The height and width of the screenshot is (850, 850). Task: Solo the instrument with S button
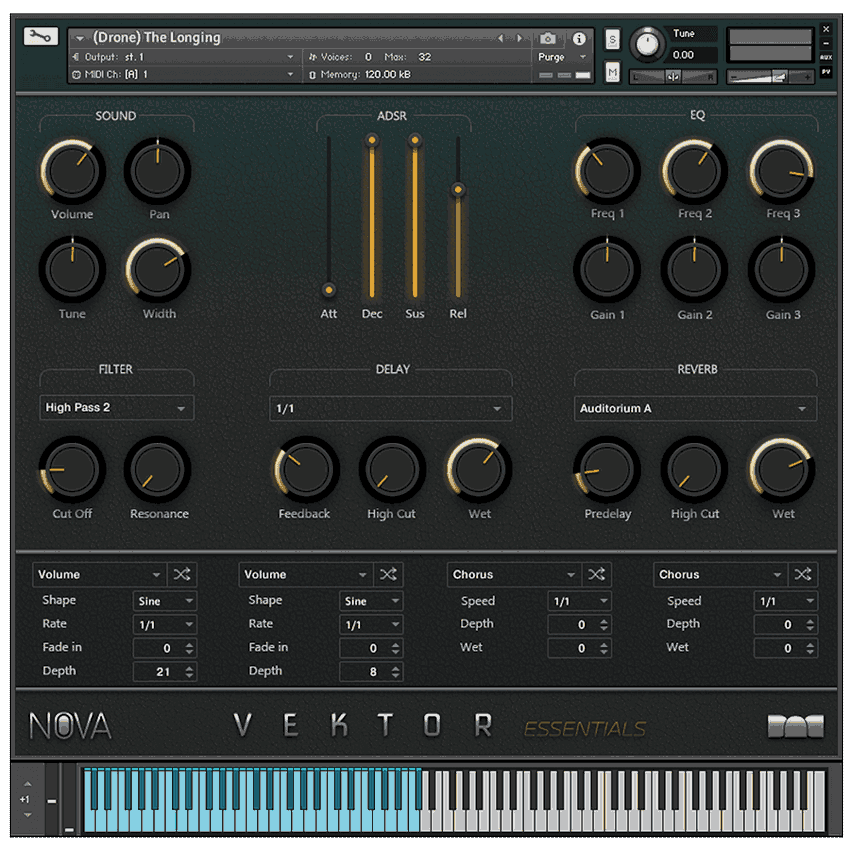tap(612, 40)
